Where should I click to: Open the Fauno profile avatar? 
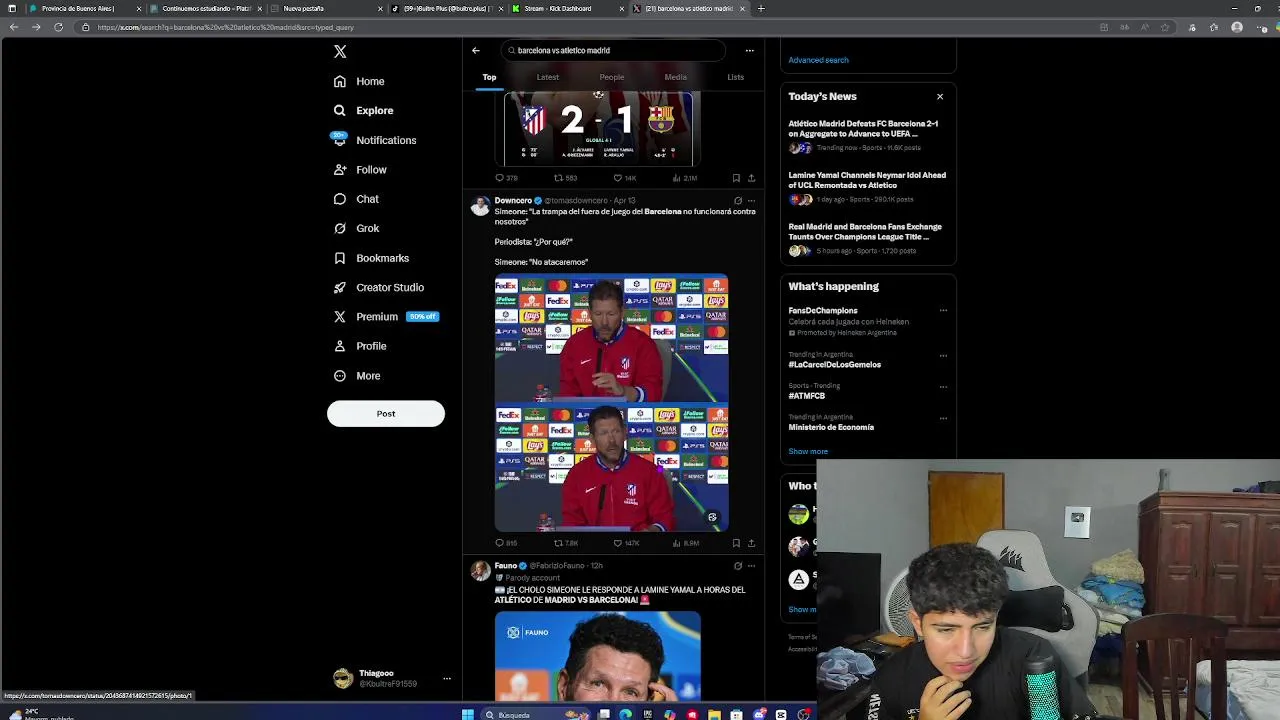(x=481, y=571)
